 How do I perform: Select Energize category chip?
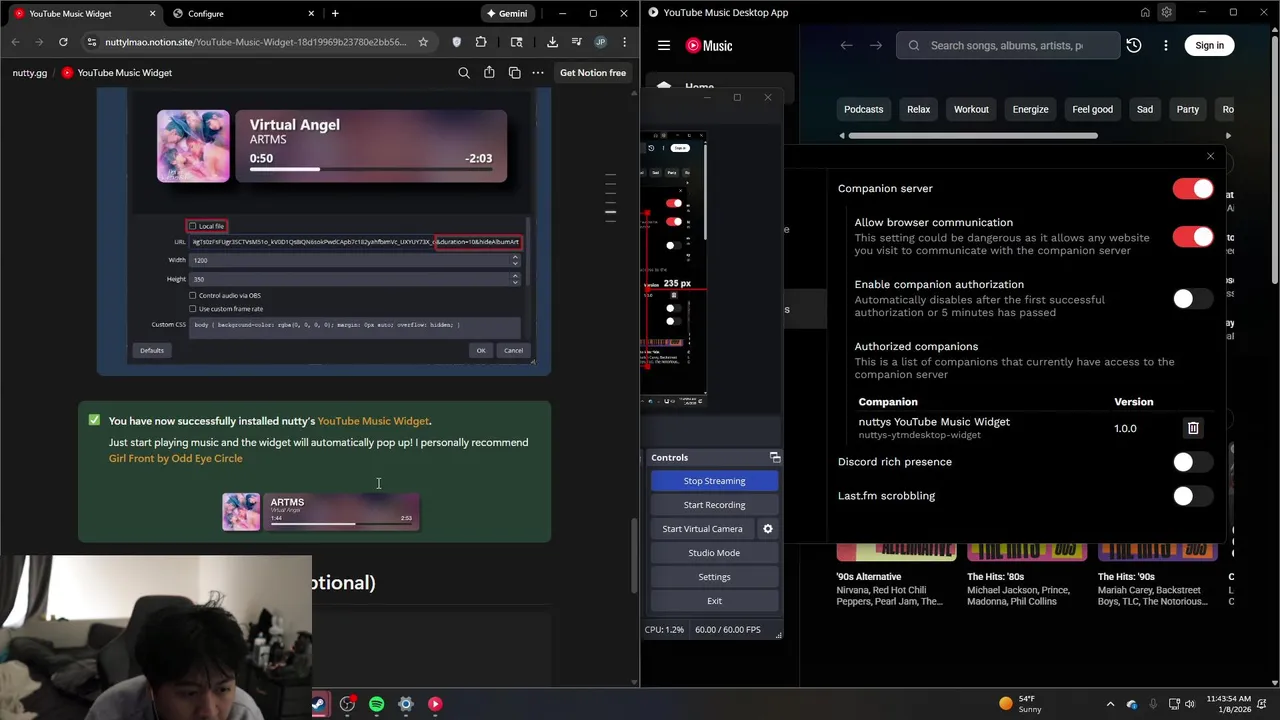point(1030,109)
